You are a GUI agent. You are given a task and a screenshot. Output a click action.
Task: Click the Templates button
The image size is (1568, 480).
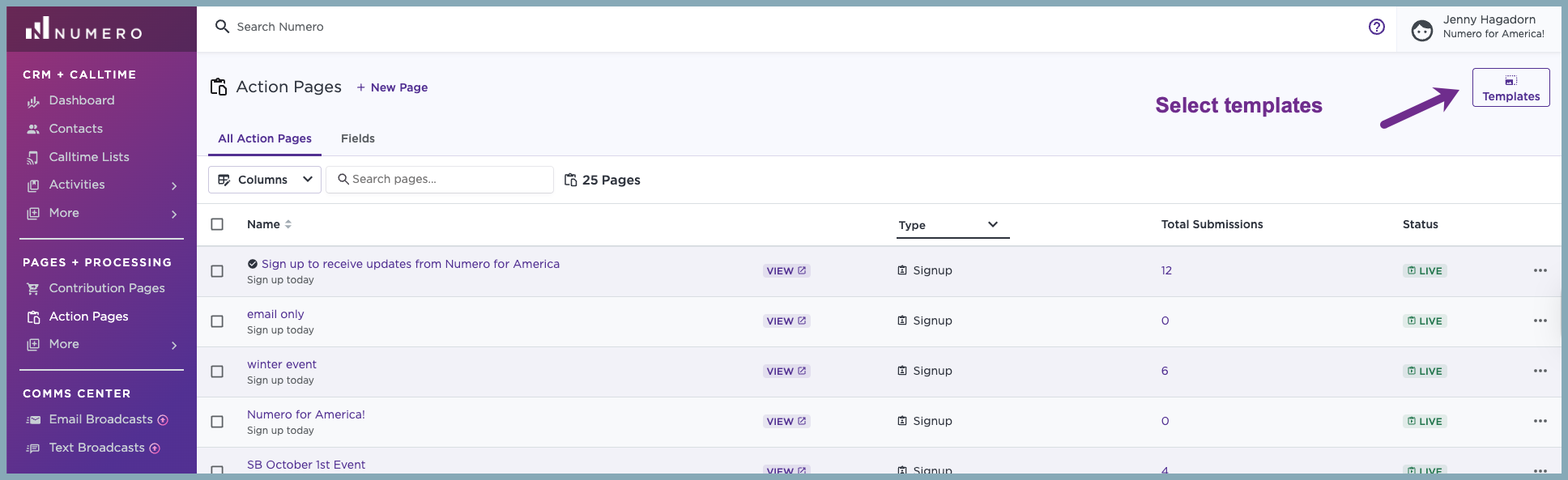pos(1511,87)
